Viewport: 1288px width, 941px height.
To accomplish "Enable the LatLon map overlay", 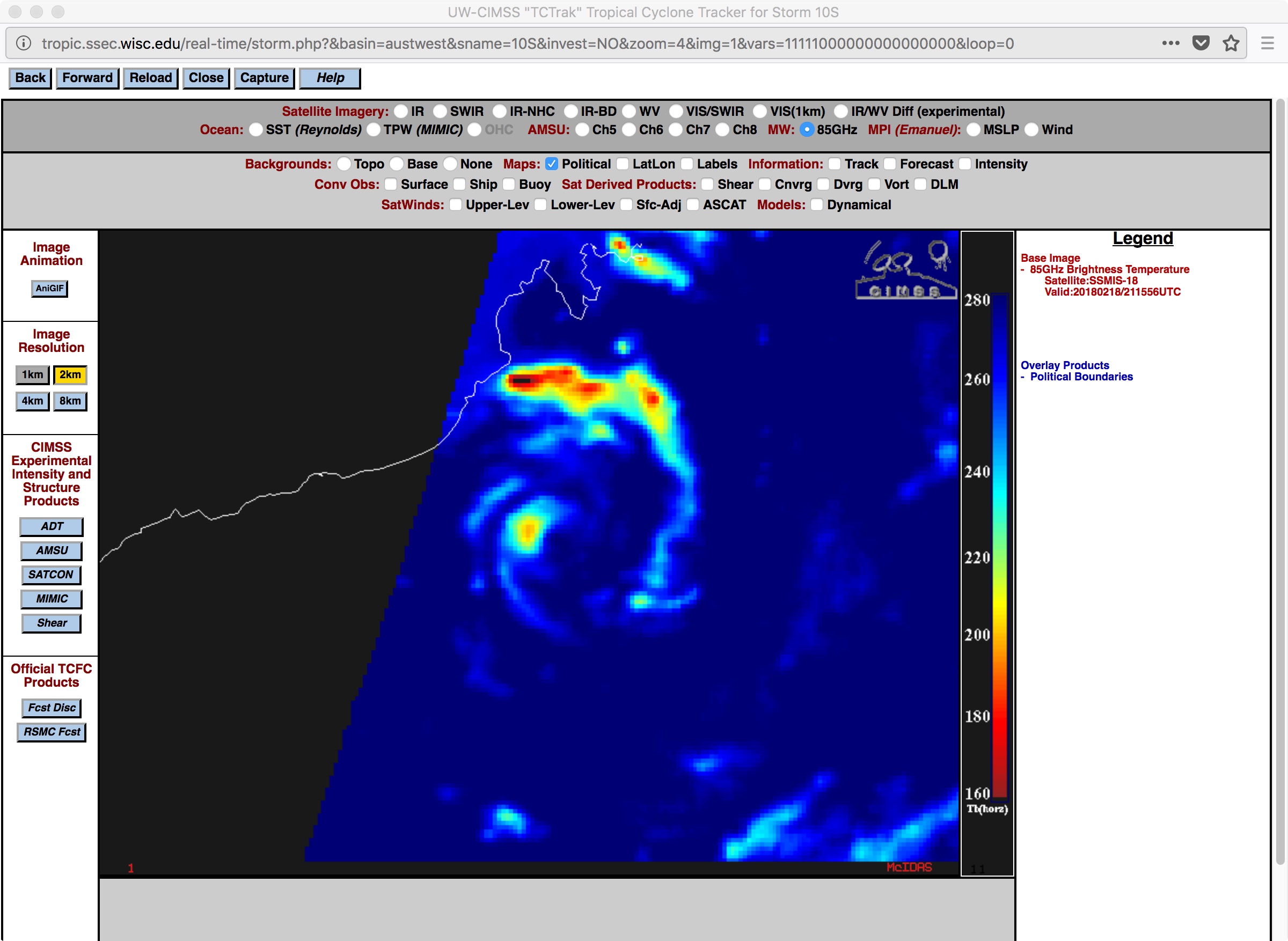I will click(623, 164).
